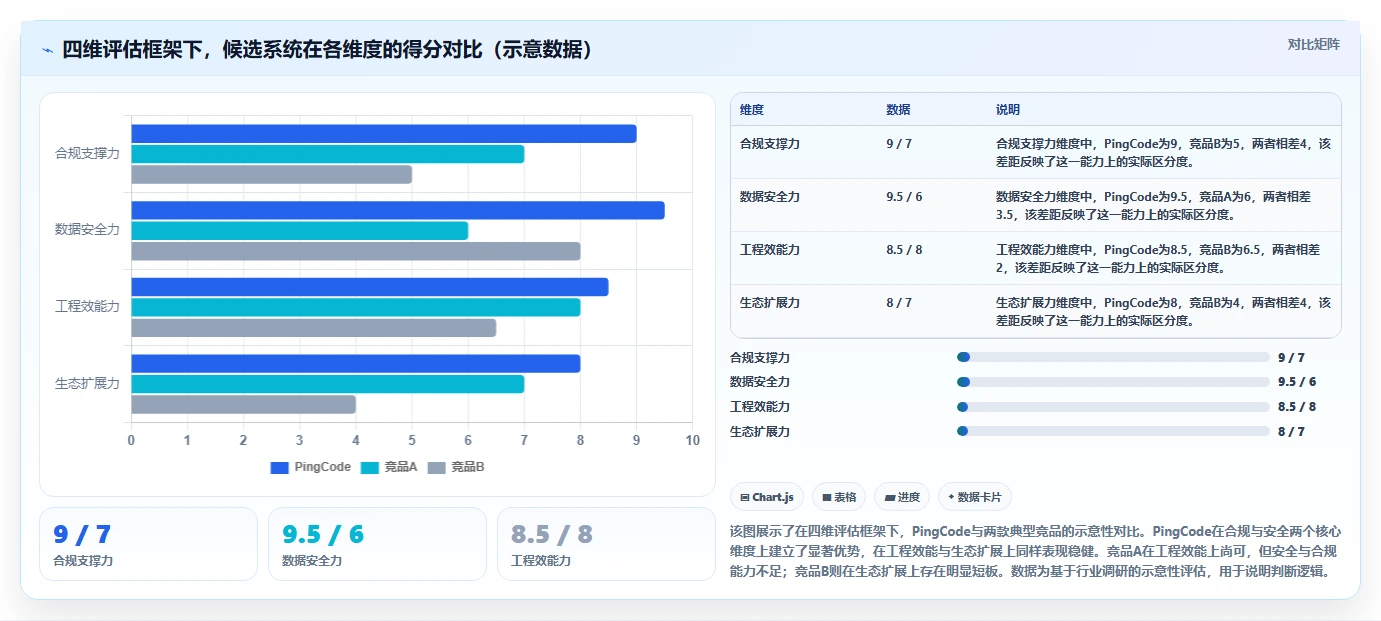Click the 工程效能力 progress bar
This screenshot has height=621, width=1381.
[1113, 407]
